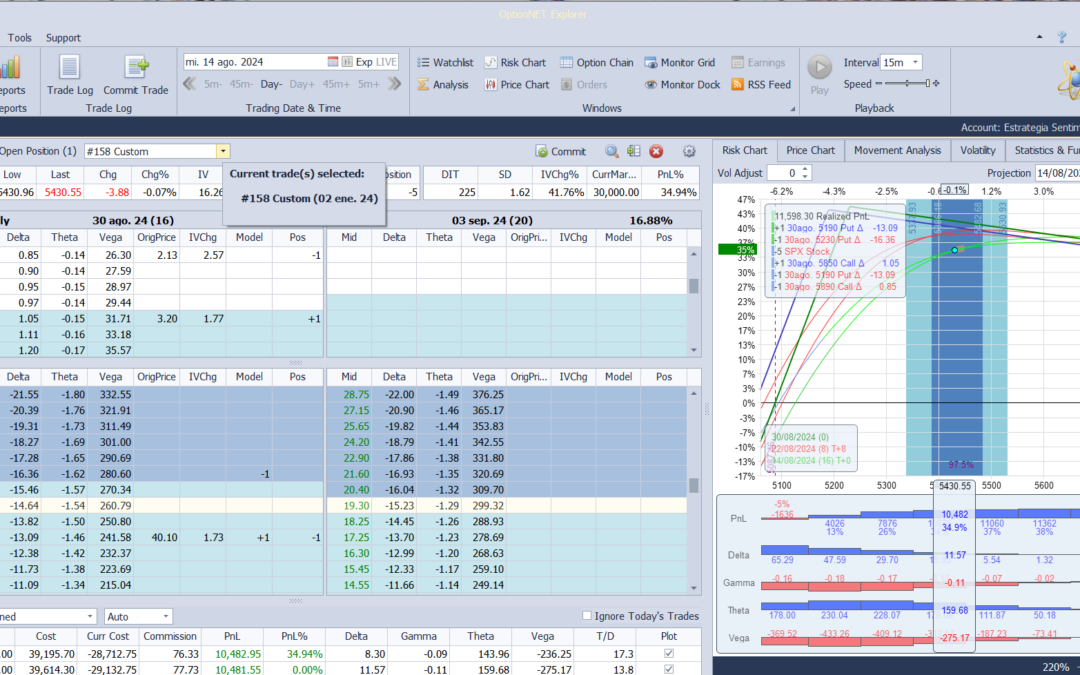1080x675 pixels.
Task: Step forward one day with Day+
Action: tap(302, 85)
